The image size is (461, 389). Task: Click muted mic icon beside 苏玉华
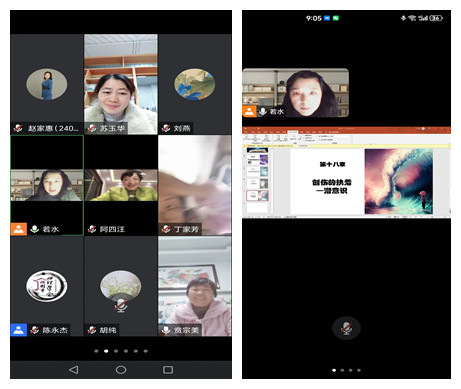(x=92, y=128)
